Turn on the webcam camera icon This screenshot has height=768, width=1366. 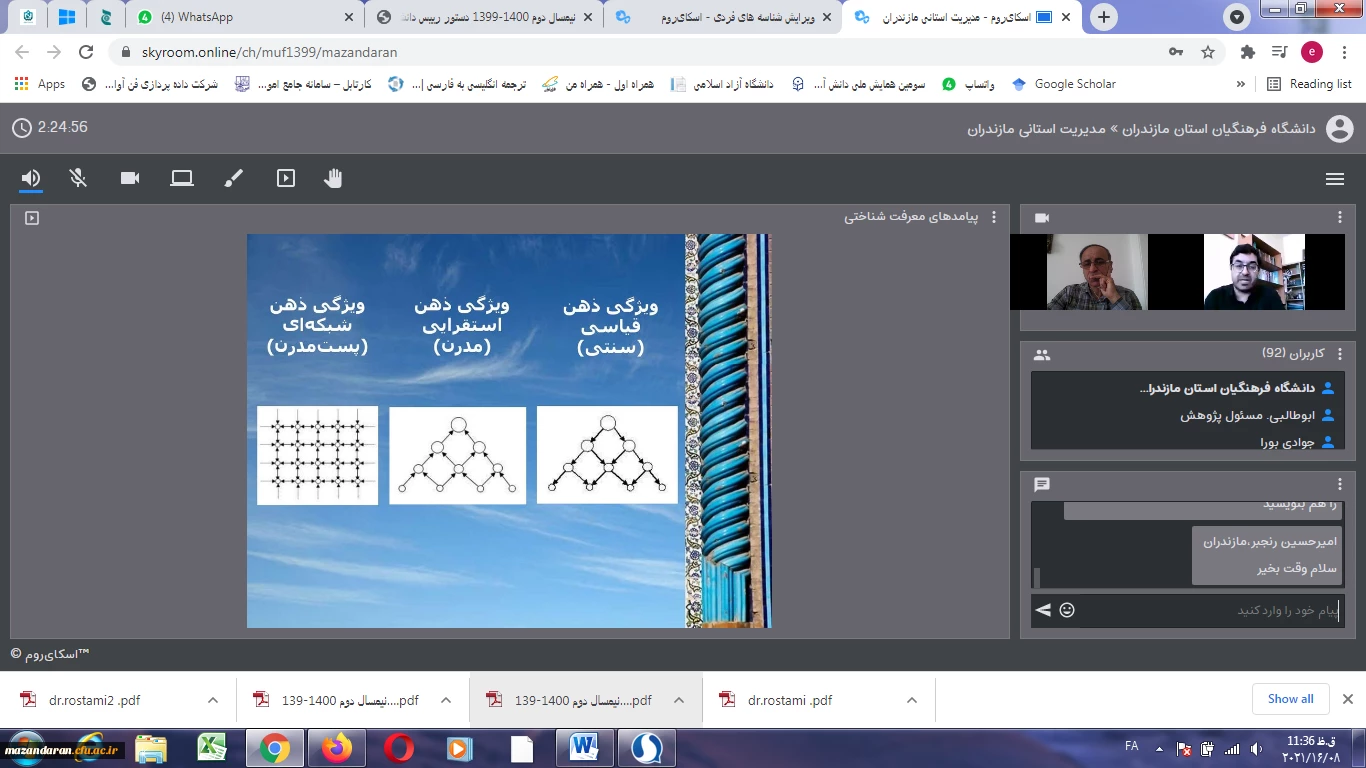130,178
